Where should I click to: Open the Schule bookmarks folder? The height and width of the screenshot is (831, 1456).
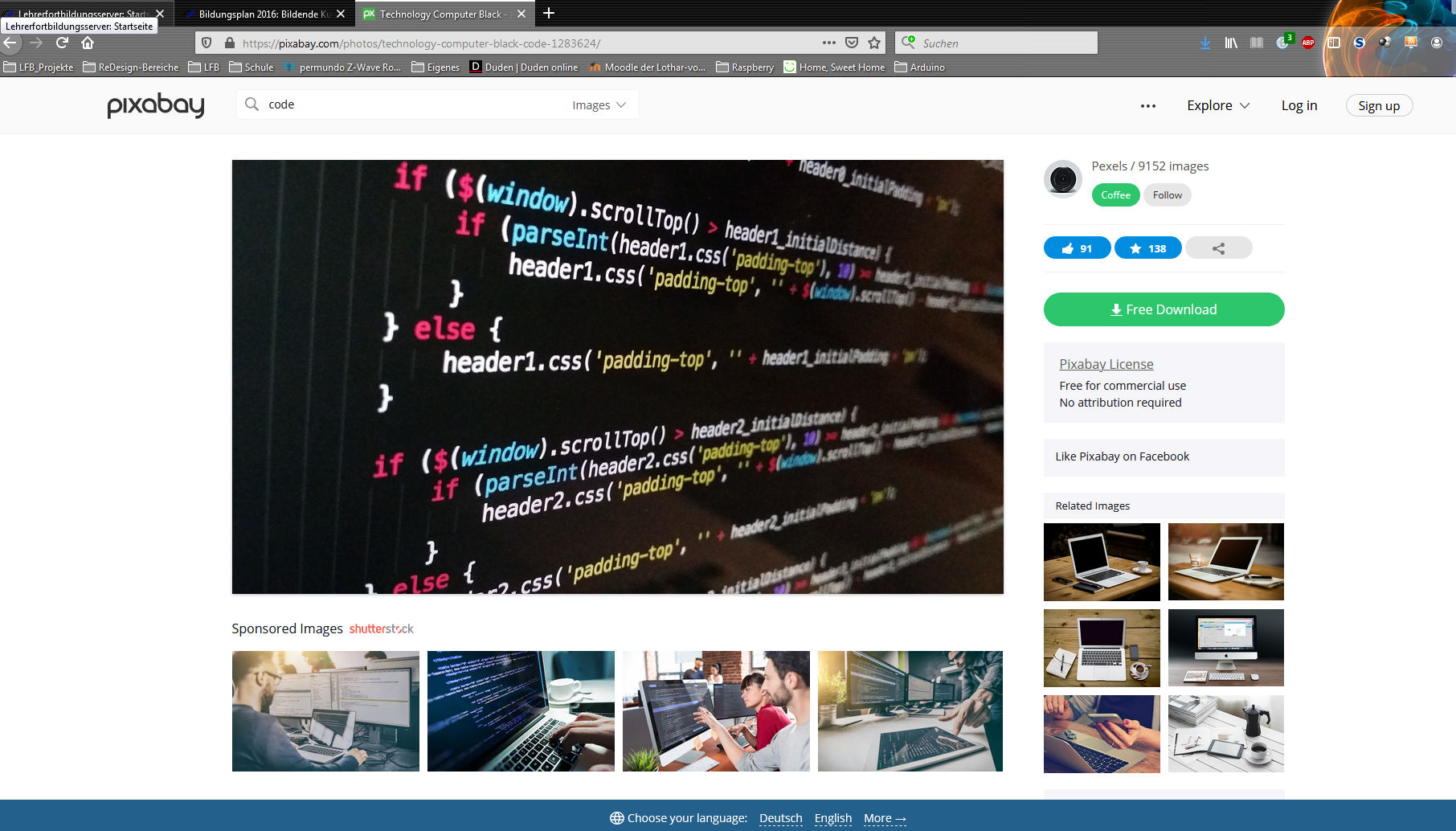(252, 67)
